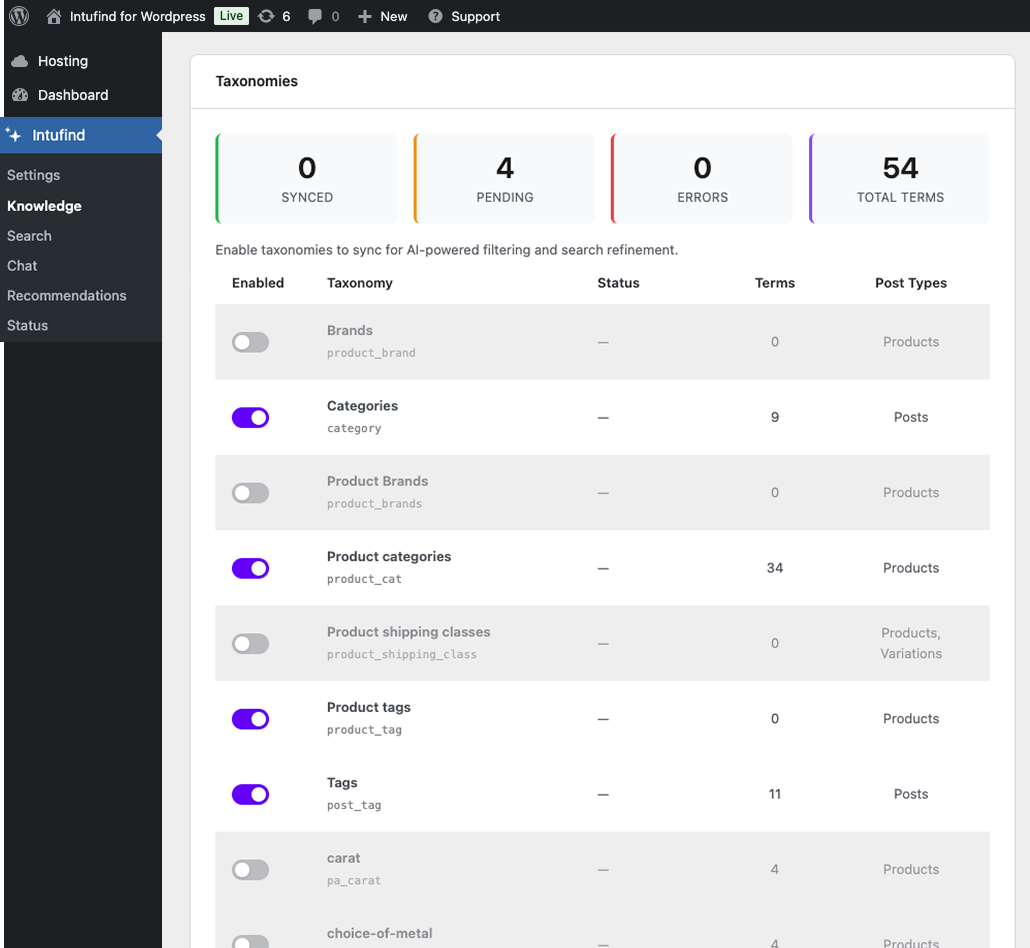Screen dimensions: 1030x948
Task: Disable the Categories taxonomy toggle
Action: pyautogui.click(x=250, y=417)
